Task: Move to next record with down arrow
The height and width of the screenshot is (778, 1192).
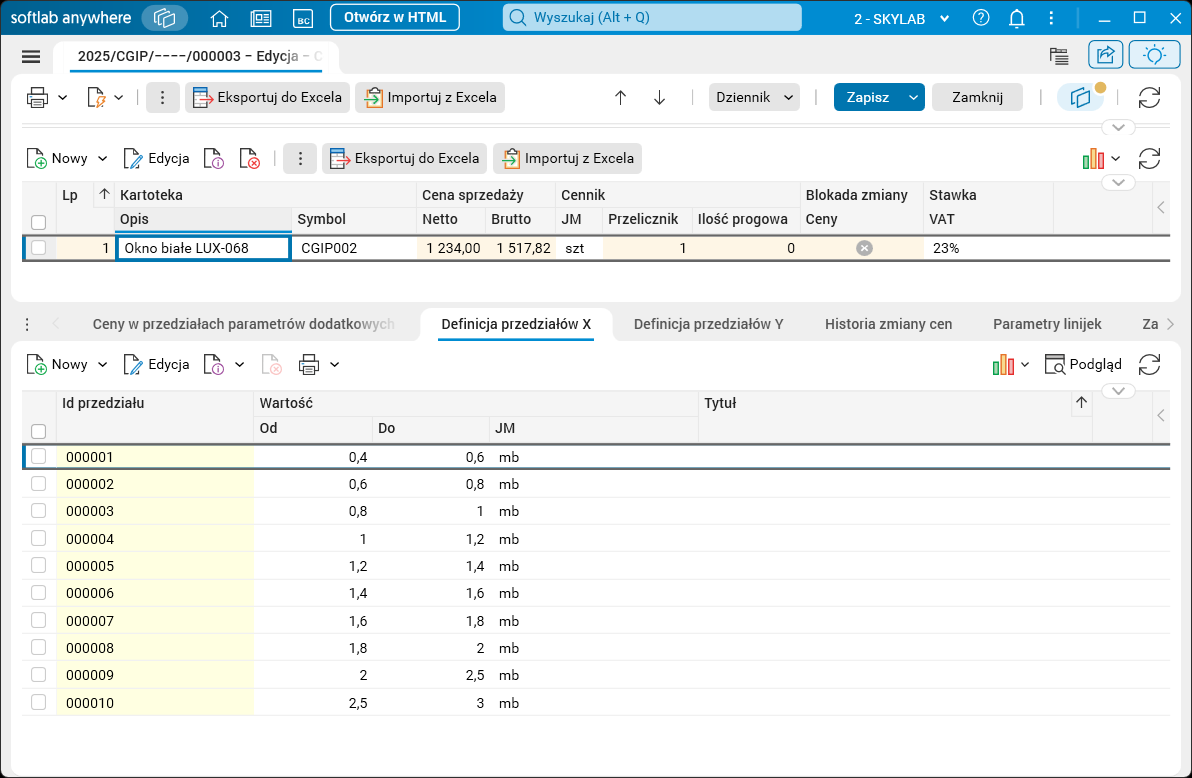Action: [x=659, y=97]
